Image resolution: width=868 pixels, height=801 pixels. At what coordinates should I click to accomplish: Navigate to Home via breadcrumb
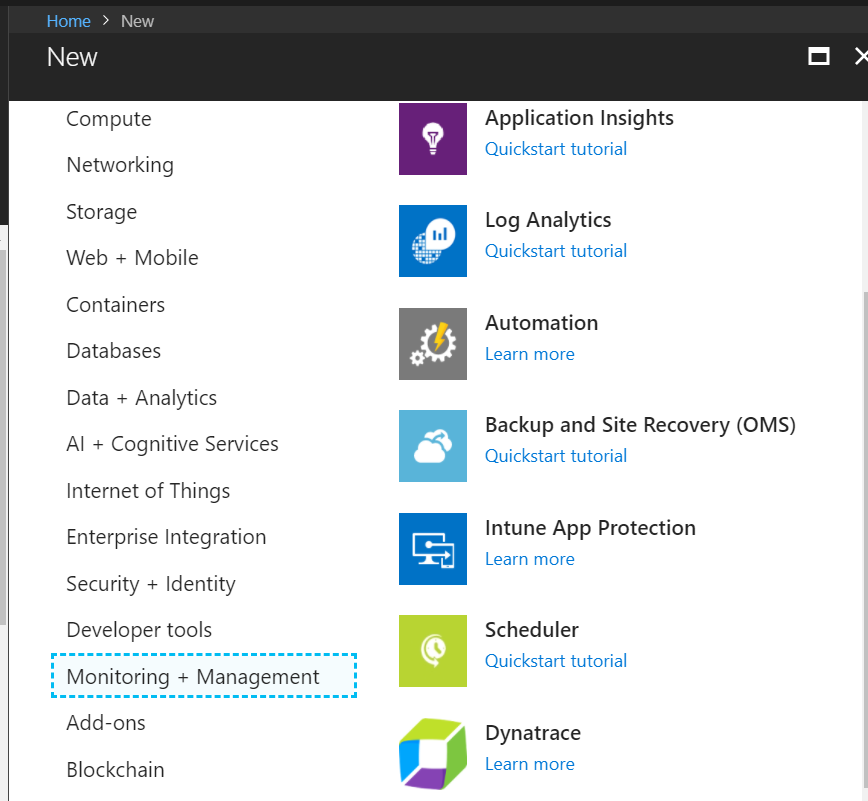(x=68, y=20)
